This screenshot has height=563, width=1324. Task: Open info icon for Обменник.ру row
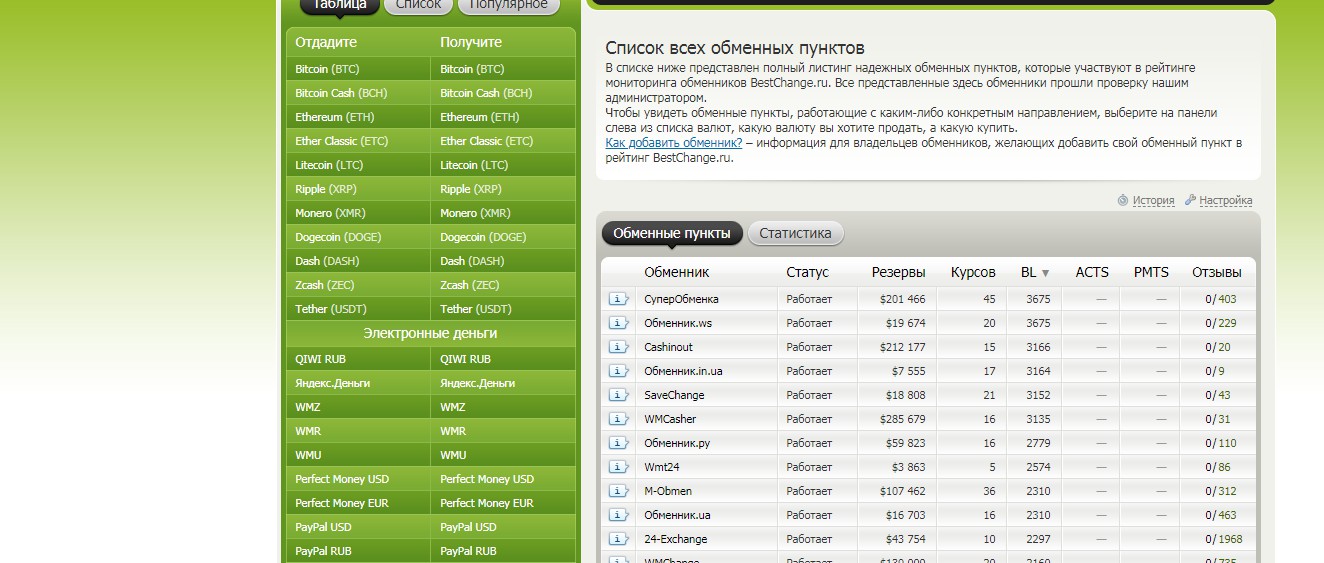coord(619,443)
